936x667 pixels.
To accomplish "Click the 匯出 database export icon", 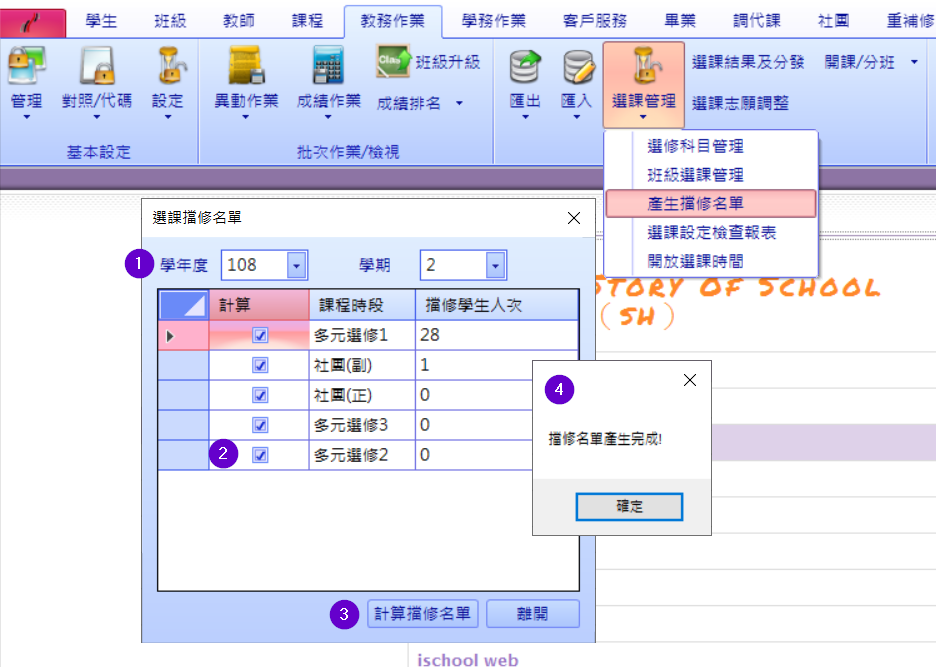I will (525, 66).
